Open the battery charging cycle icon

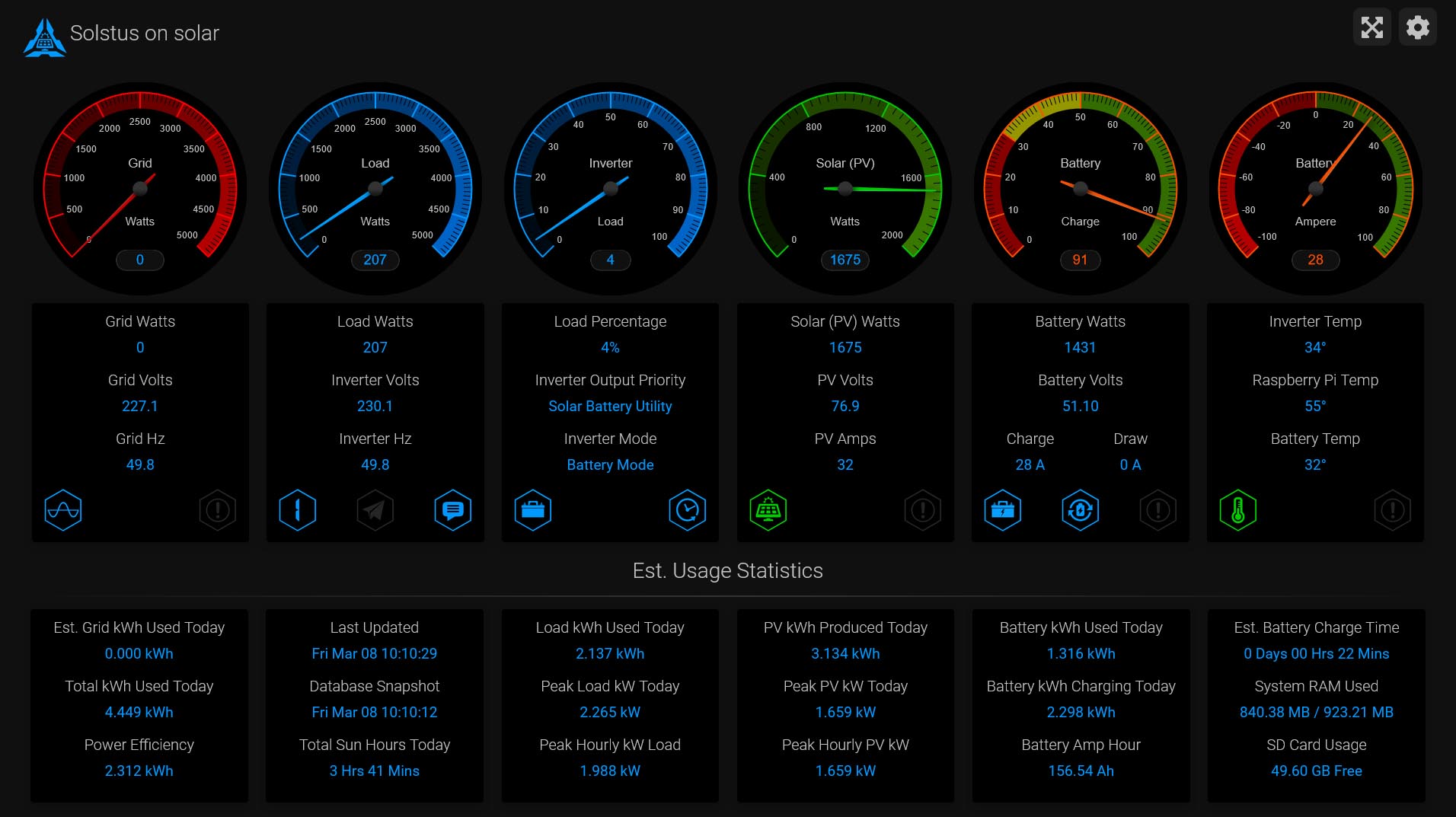[x=1081, y=510]
